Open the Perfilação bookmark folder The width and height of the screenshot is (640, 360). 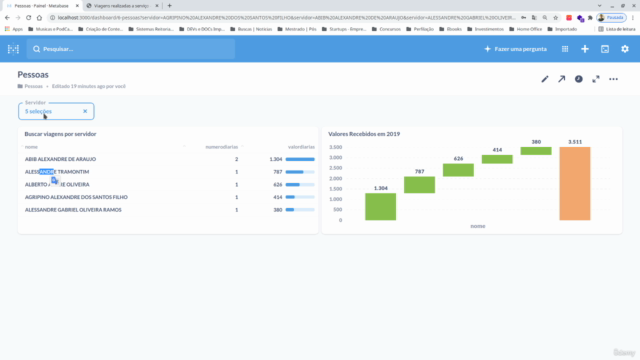pyautogui.click(x=420, y=29)
